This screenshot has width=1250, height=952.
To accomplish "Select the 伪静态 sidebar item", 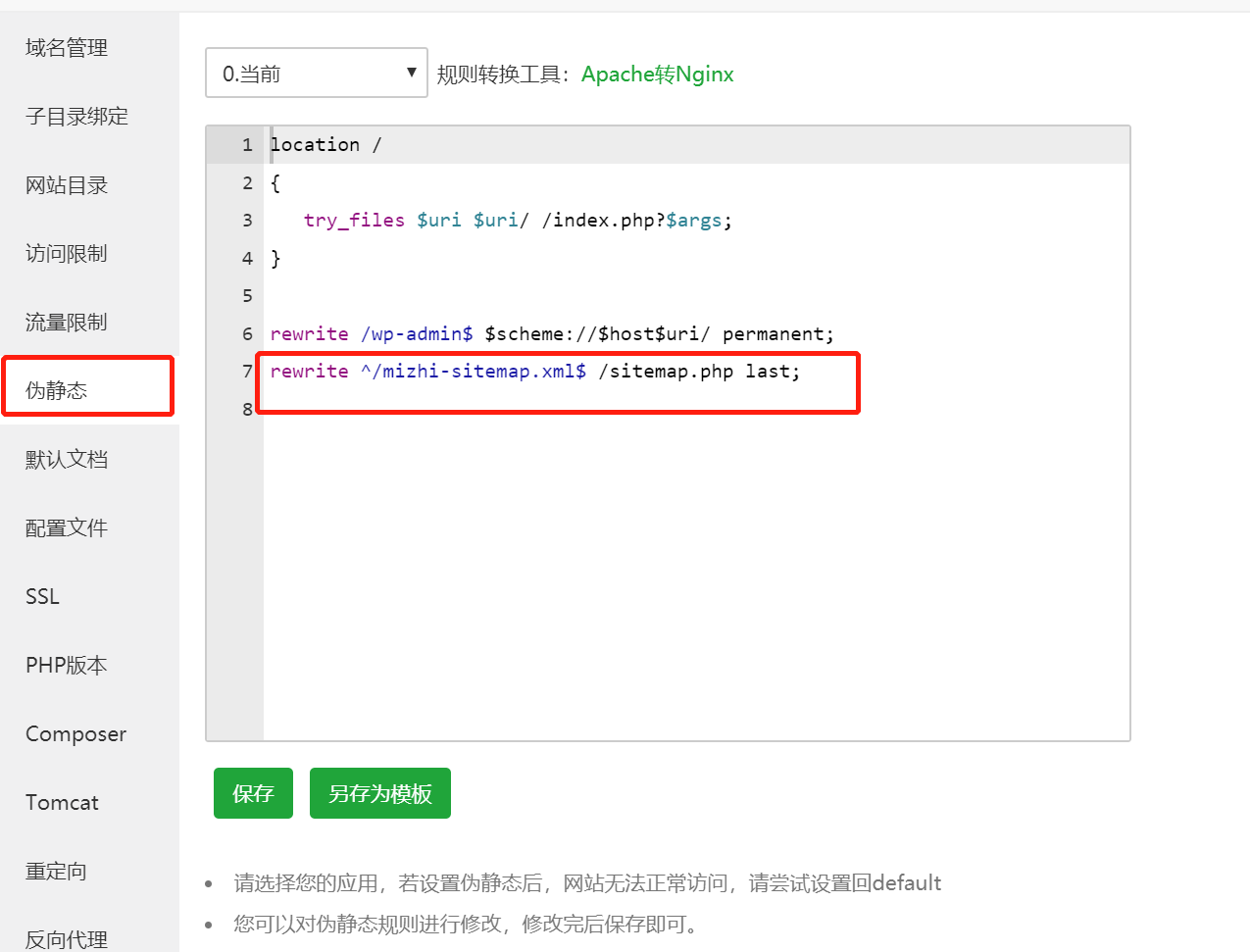I will pyautogui.click(x=57, y=390).
